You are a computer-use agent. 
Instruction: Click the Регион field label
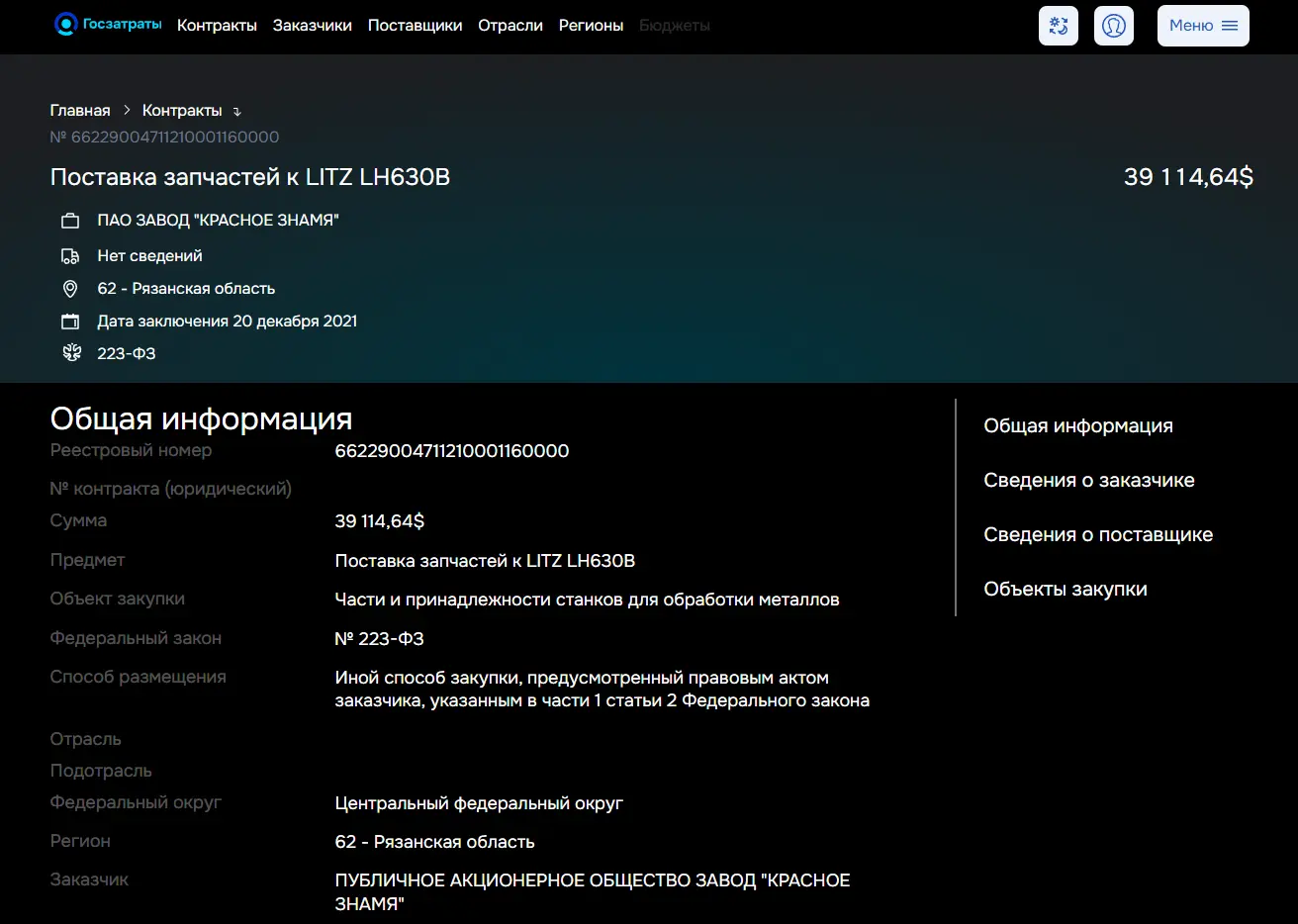tap(80, 841)
